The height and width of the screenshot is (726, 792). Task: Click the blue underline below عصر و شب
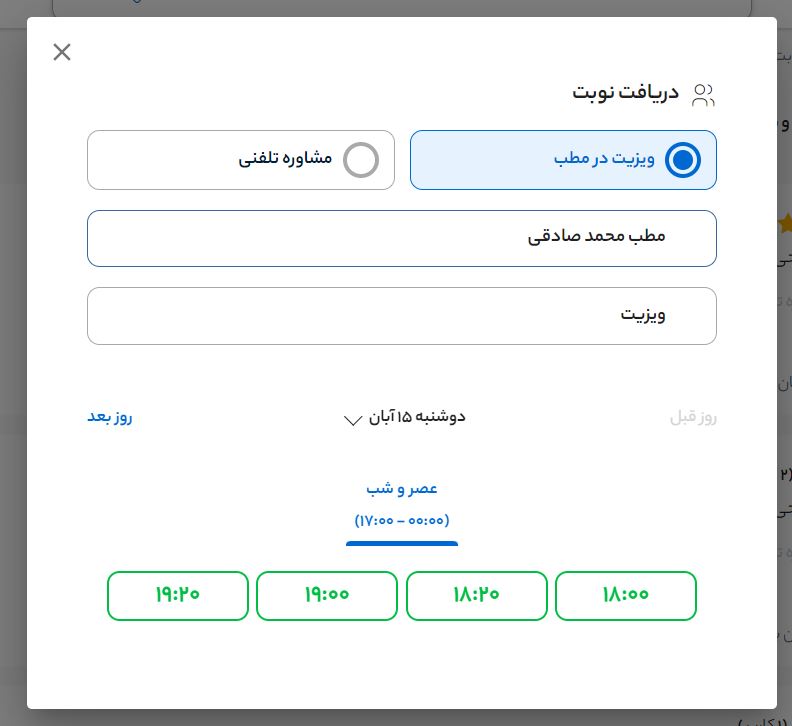pos(402,544)
